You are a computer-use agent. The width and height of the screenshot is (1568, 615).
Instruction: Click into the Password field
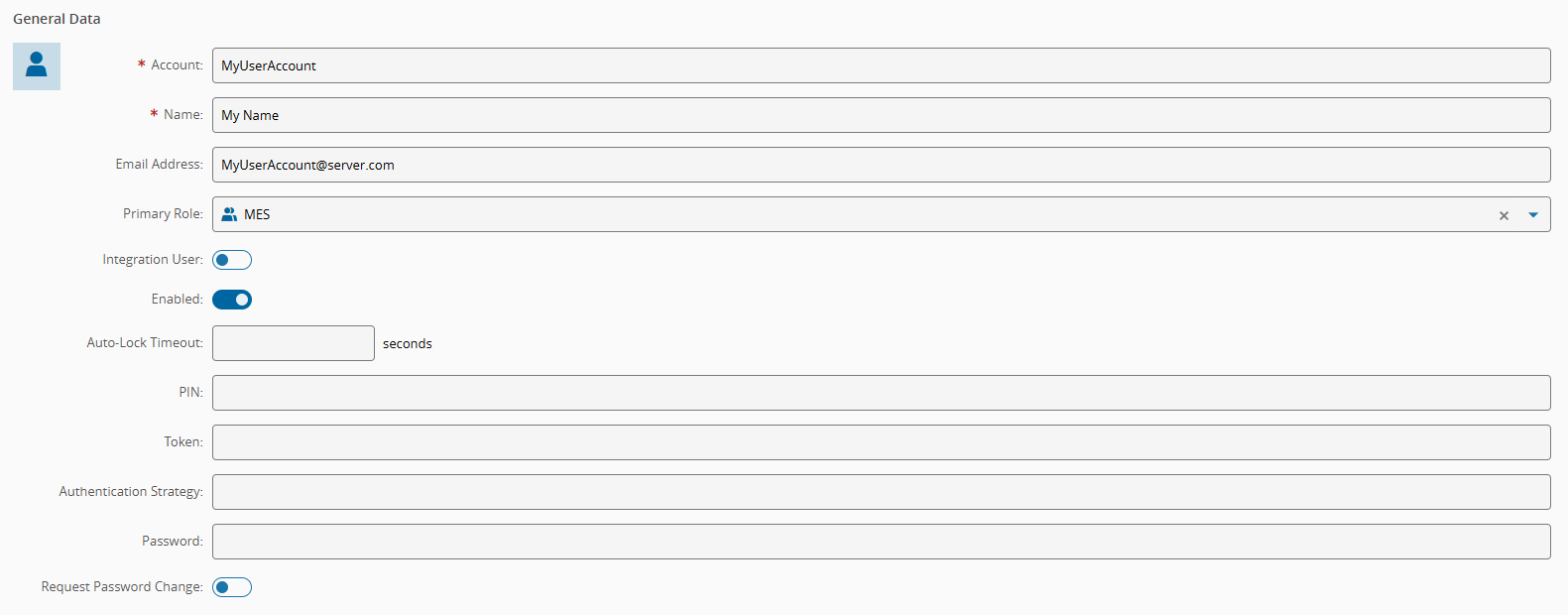pos(881,542)
